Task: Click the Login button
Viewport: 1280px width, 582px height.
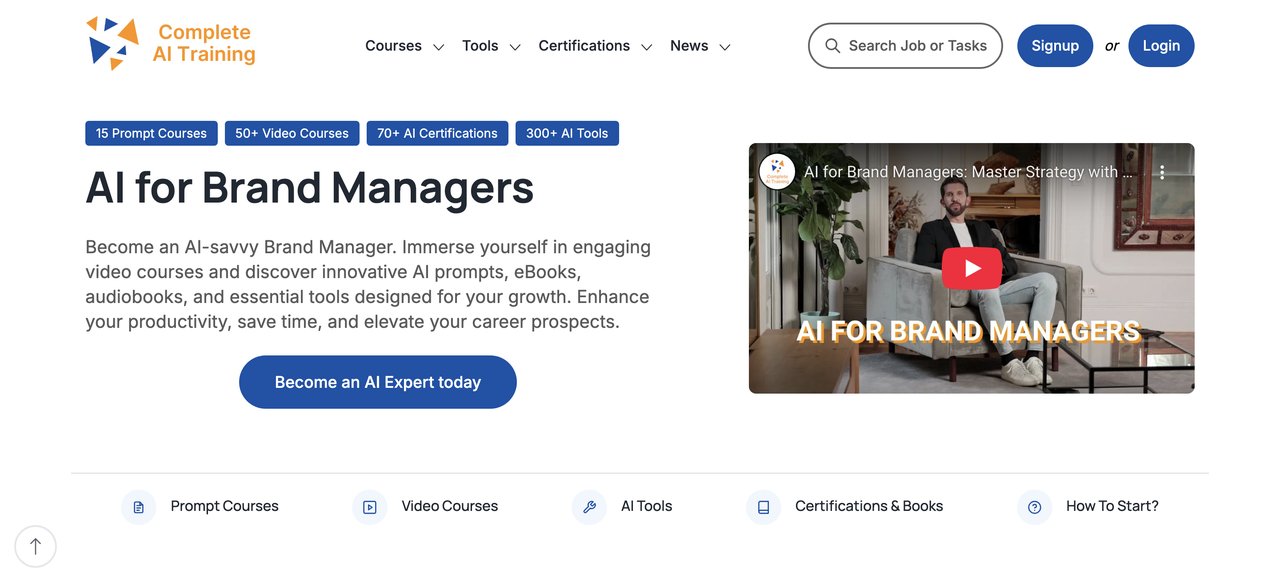Action: (x=1161, y=46)
